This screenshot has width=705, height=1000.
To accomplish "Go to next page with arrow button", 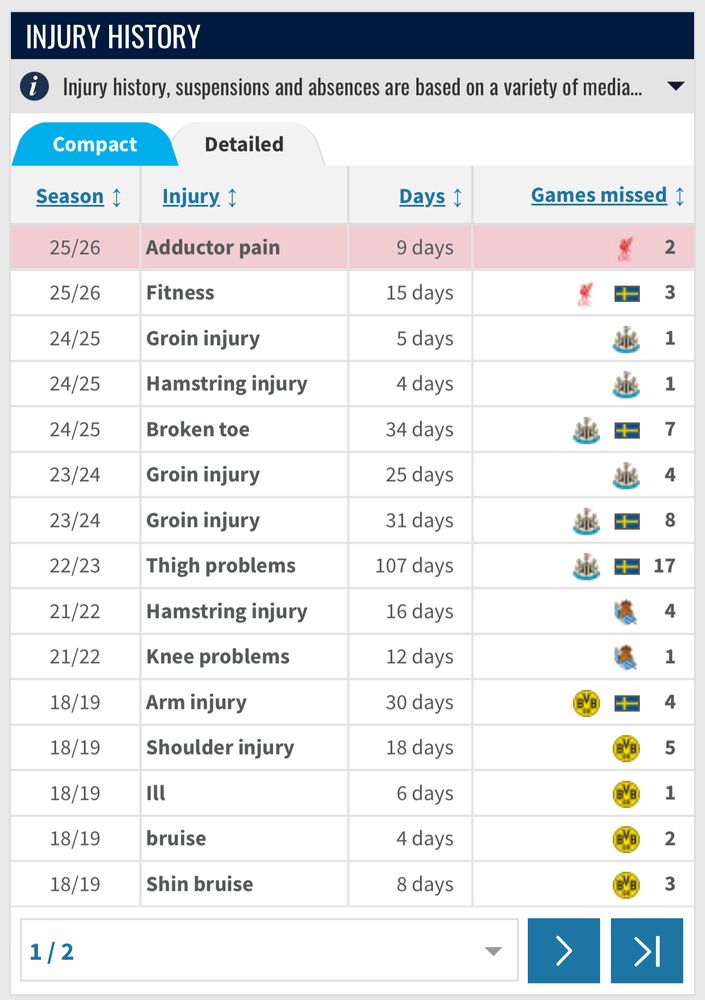I will click(x=564, y=950).
